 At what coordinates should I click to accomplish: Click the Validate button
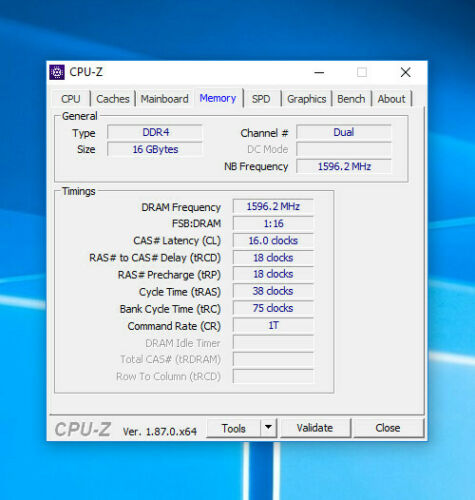[315, 428]
